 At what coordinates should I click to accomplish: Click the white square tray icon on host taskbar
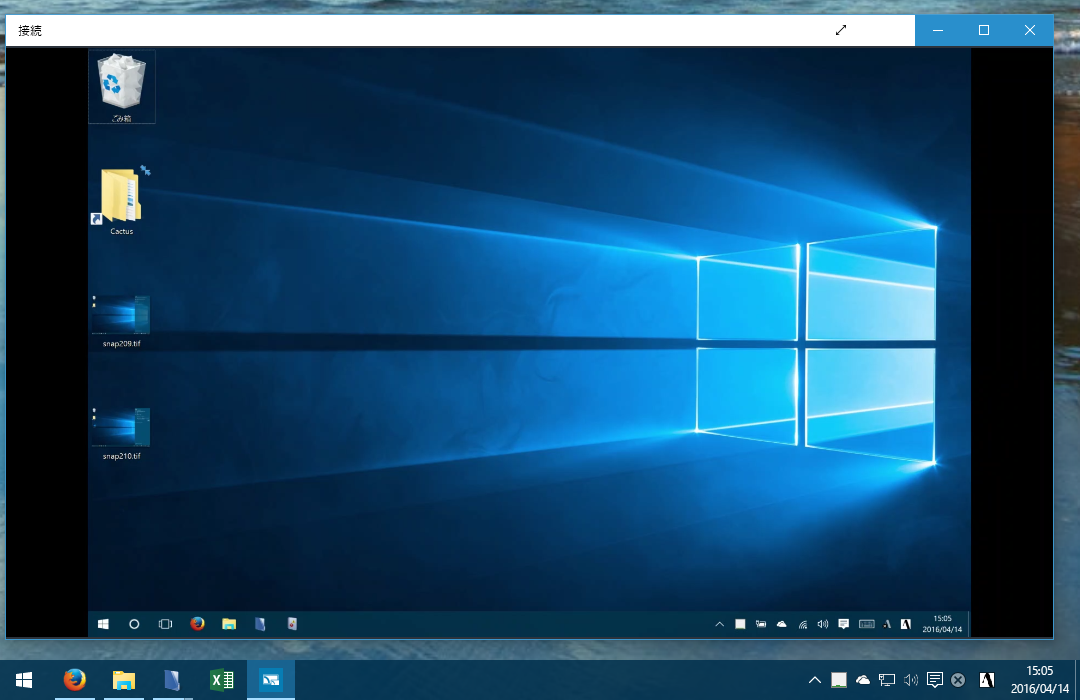coord(839,680)
